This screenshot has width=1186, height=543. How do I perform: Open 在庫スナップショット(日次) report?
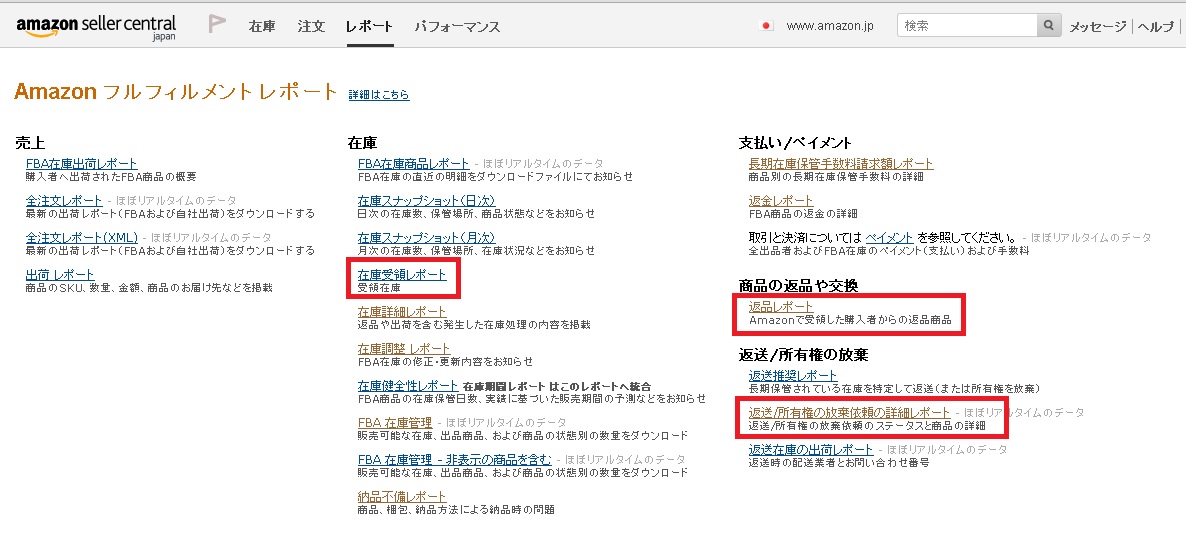click(427, 200)
